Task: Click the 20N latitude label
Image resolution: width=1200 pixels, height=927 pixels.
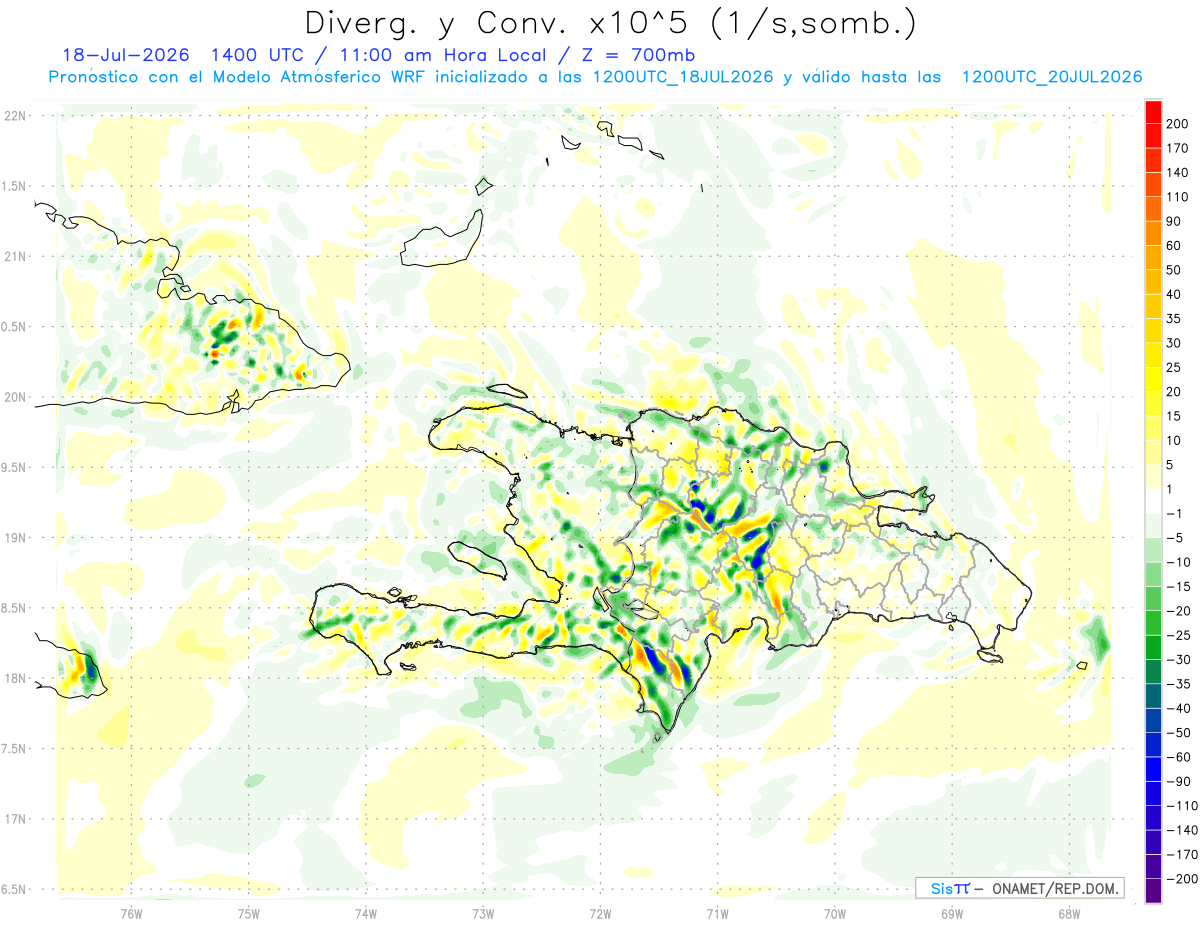Action: [x=14, y=397]
